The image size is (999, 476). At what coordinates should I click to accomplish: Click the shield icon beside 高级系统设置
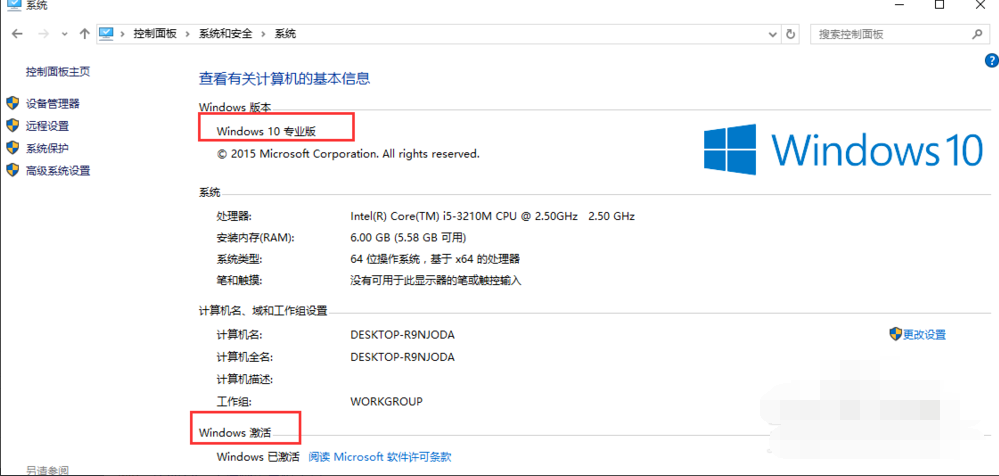click(x=12, y=170)
